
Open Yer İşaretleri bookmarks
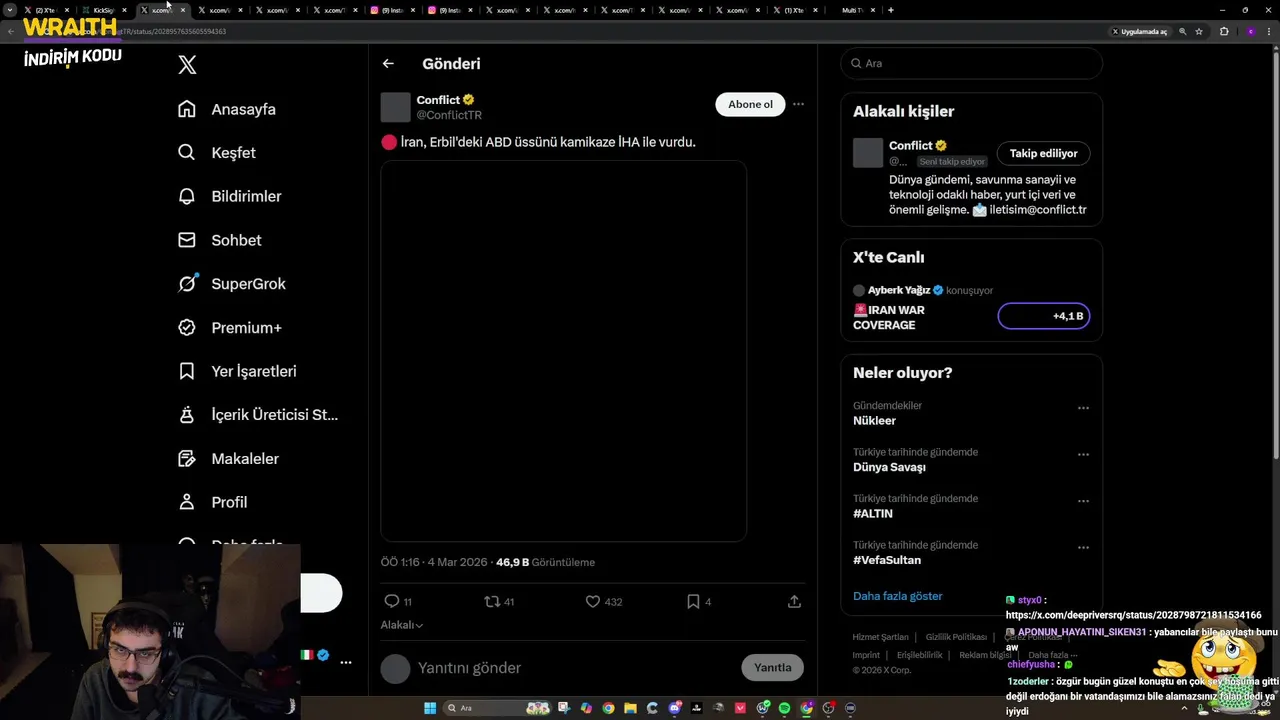tap(237, 371)
